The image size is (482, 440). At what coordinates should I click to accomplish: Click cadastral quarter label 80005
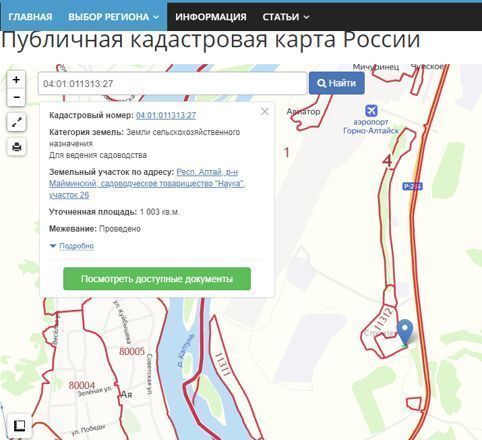(132, 351)
